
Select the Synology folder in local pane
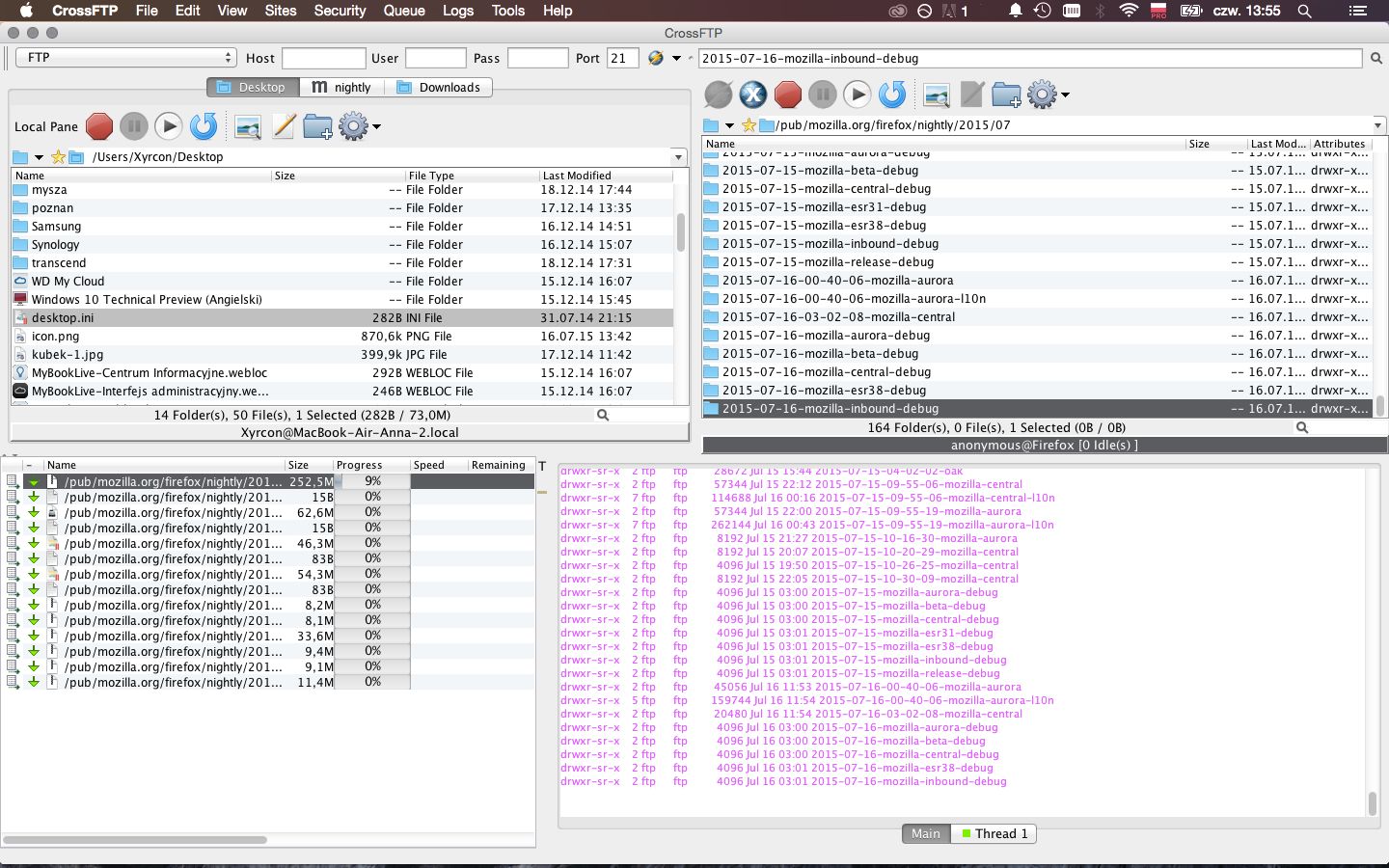click(341, 245)
